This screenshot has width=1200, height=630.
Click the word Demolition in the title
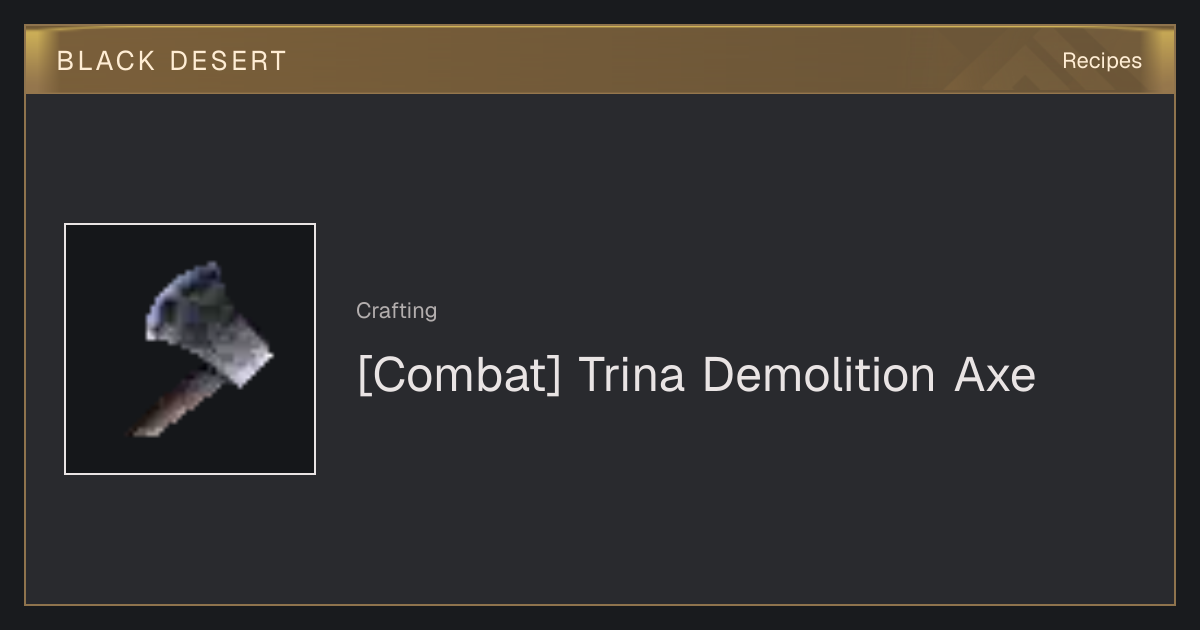(819, 375)
